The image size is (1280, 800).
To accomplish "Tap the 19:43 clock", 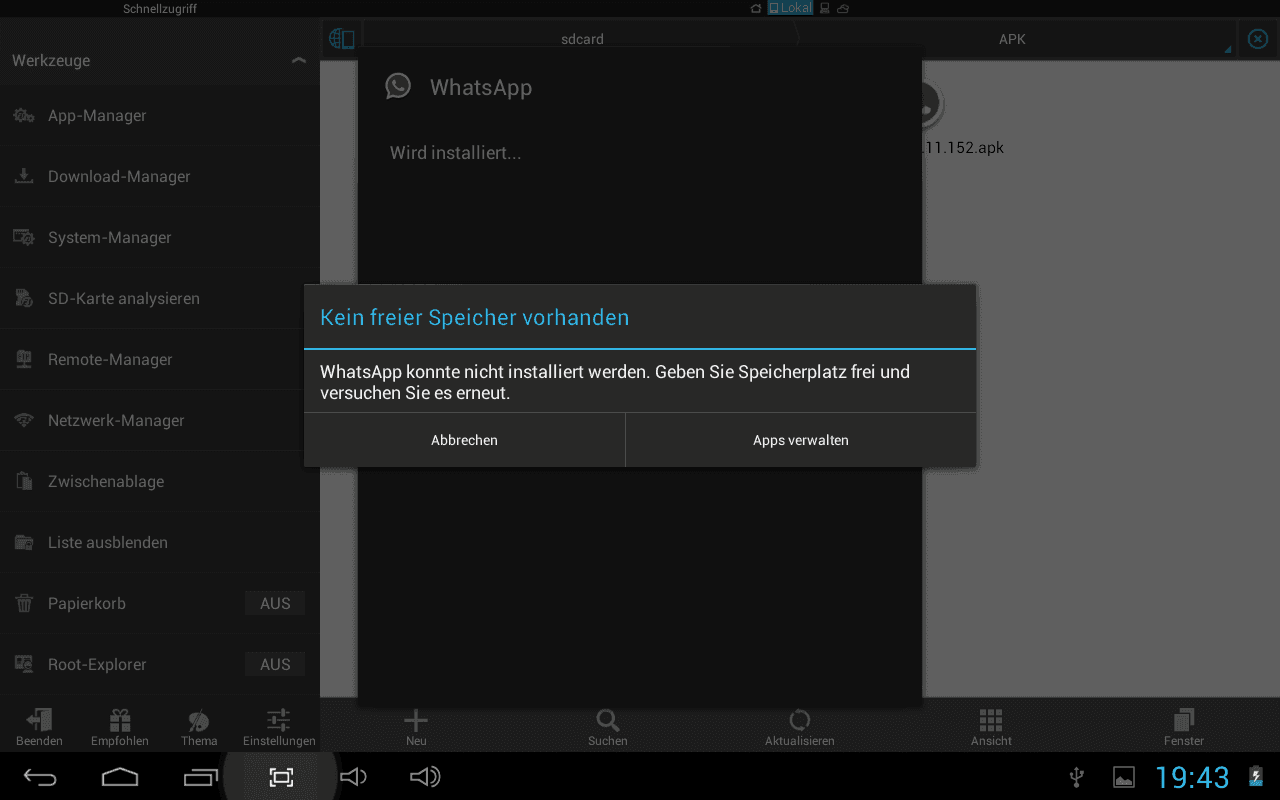I will (x=1192, y=777).
